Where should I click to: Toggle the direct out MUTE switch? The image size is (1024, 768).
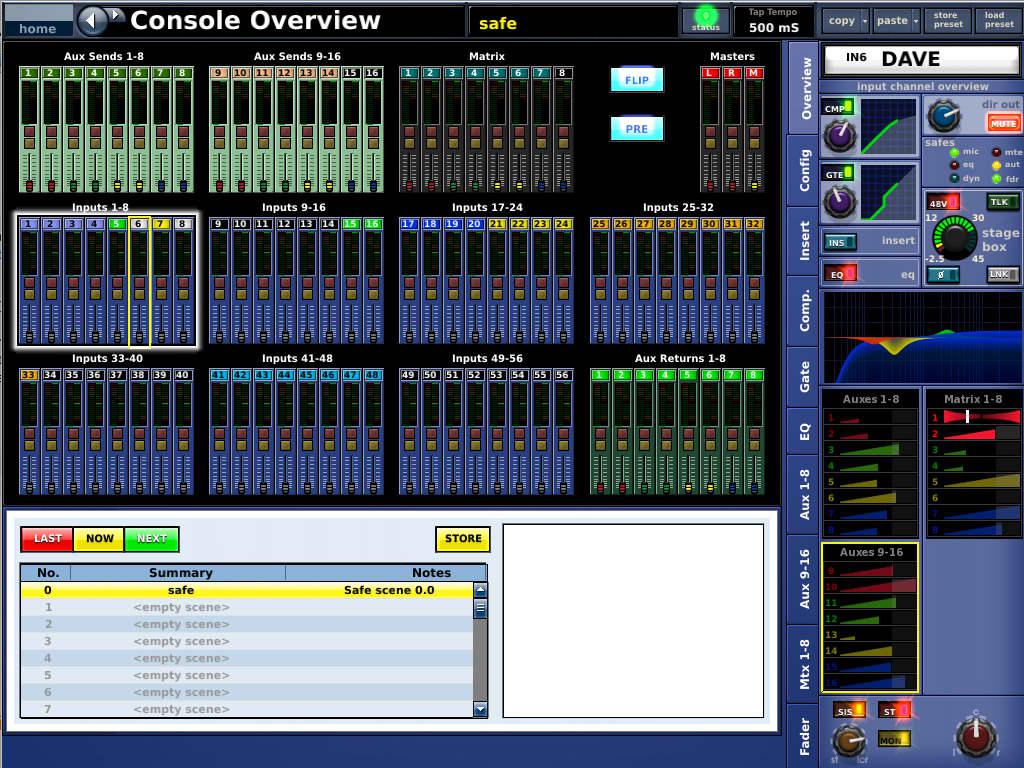(x=1002, y=123)
